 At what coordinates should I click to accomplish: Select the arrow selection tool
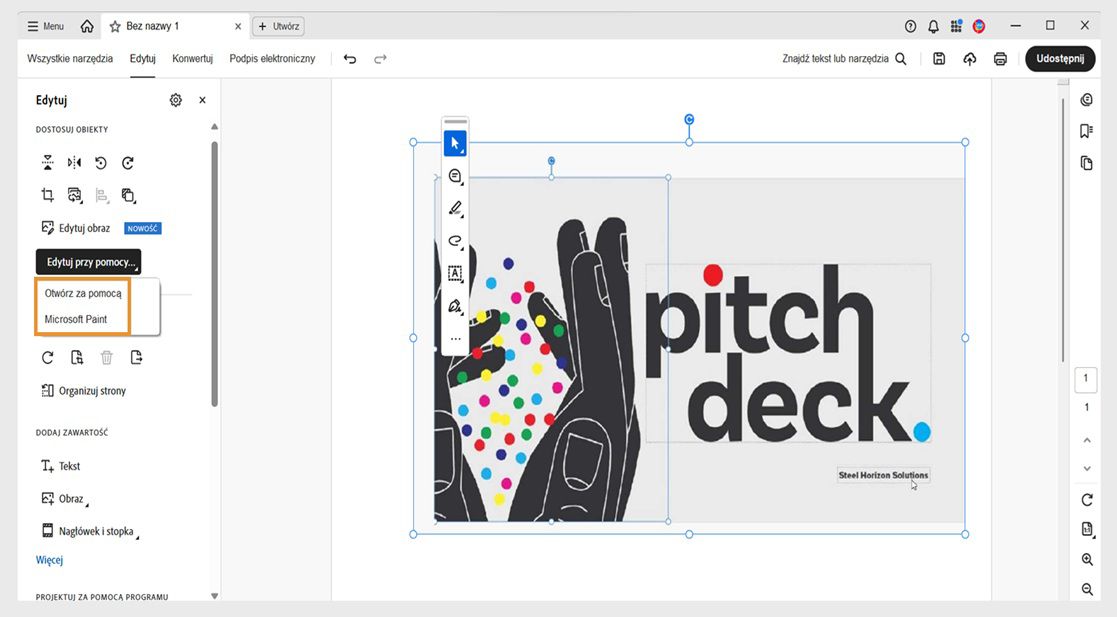click(x=455, y=143)
